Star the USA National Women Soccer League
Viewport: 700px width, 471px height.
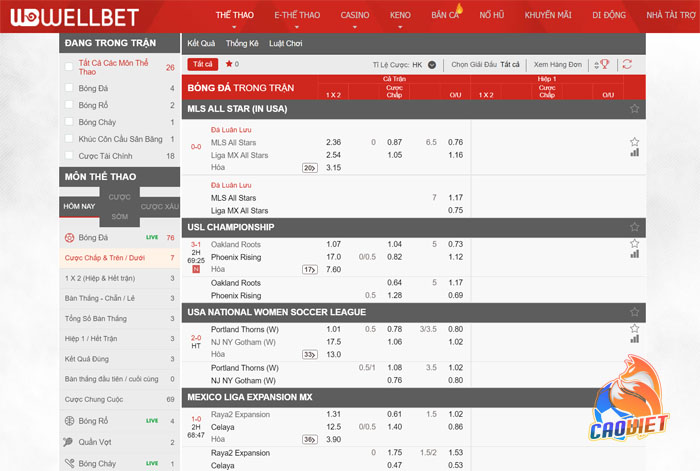634,312
